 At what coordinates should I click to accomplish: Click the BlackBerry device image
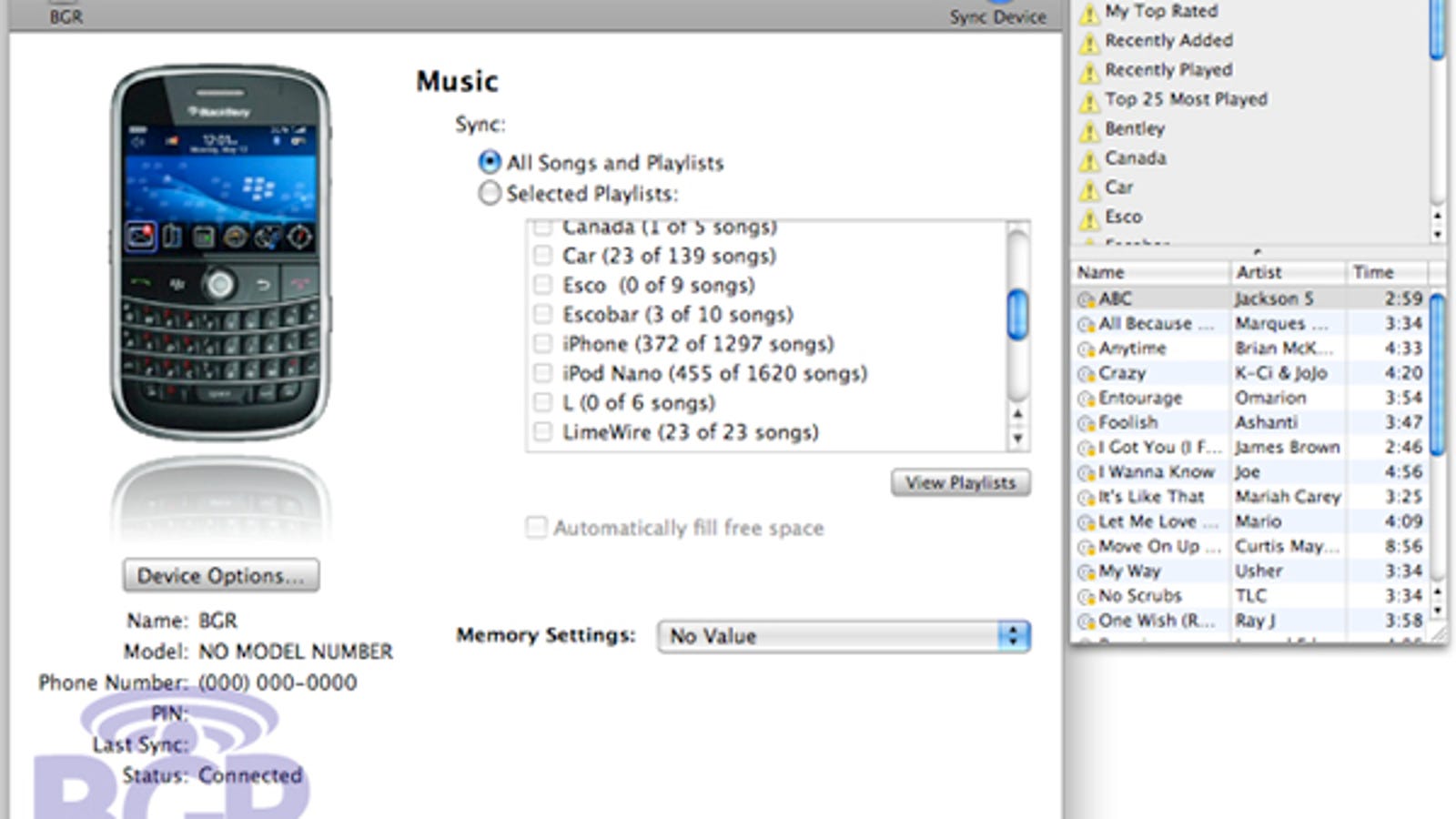tap(220, 252)
